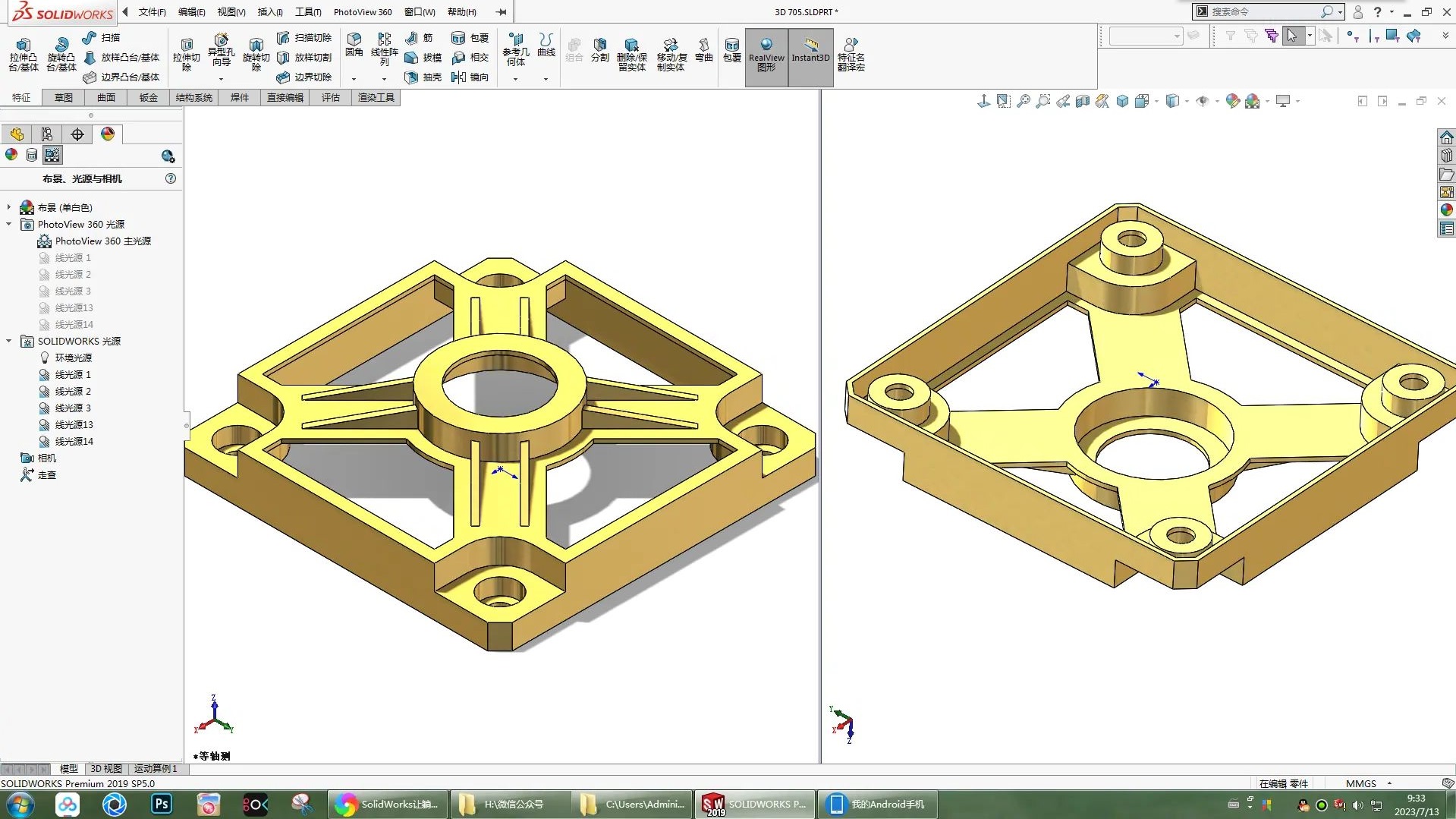The width and height of the screenshot is (1456, 819).
Task: Click the Extruded Boss/Base (拉伸凸台/基体) tool
Action: tap(23, 54)
